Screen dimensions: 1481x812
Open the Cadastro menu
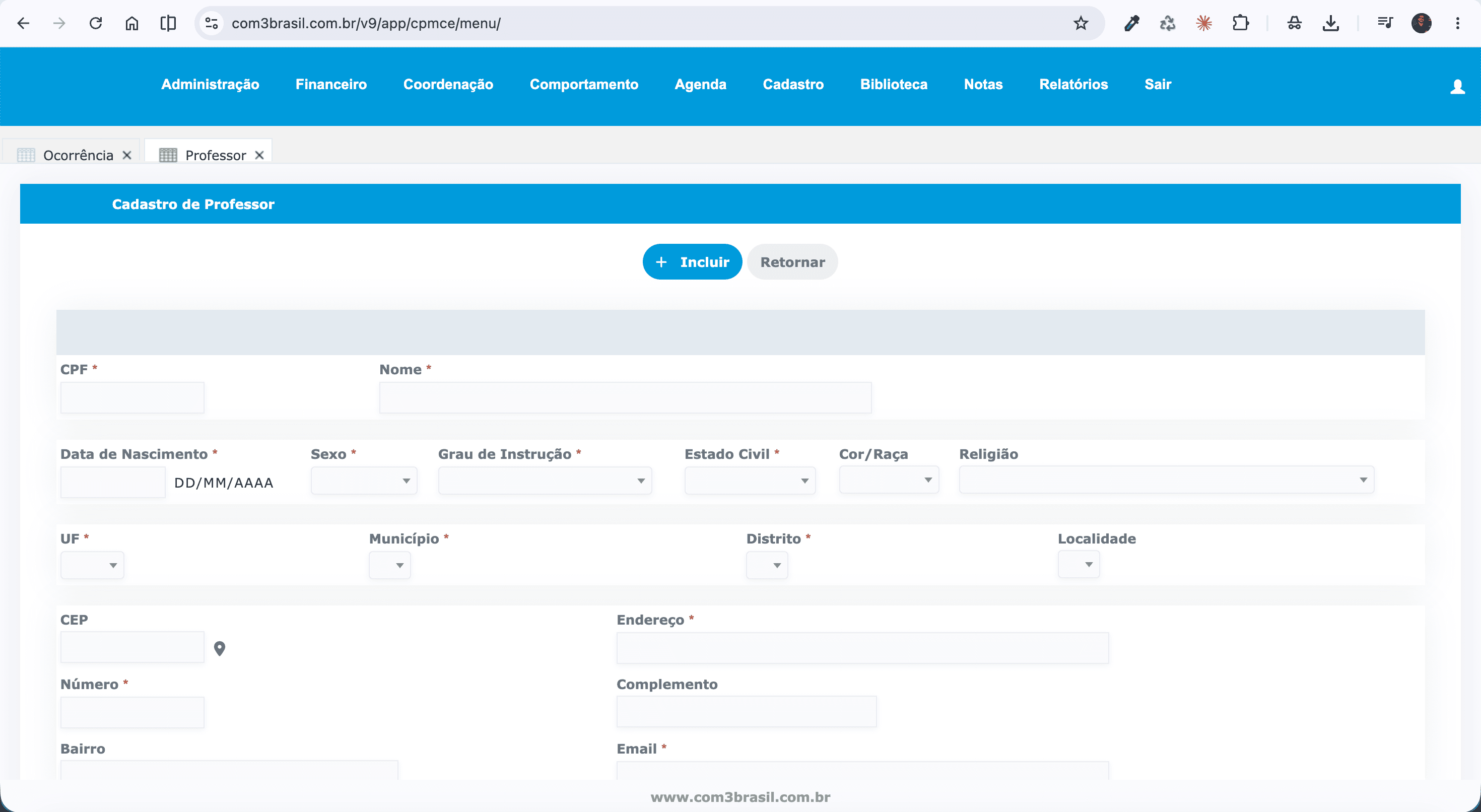coord(793,85)
